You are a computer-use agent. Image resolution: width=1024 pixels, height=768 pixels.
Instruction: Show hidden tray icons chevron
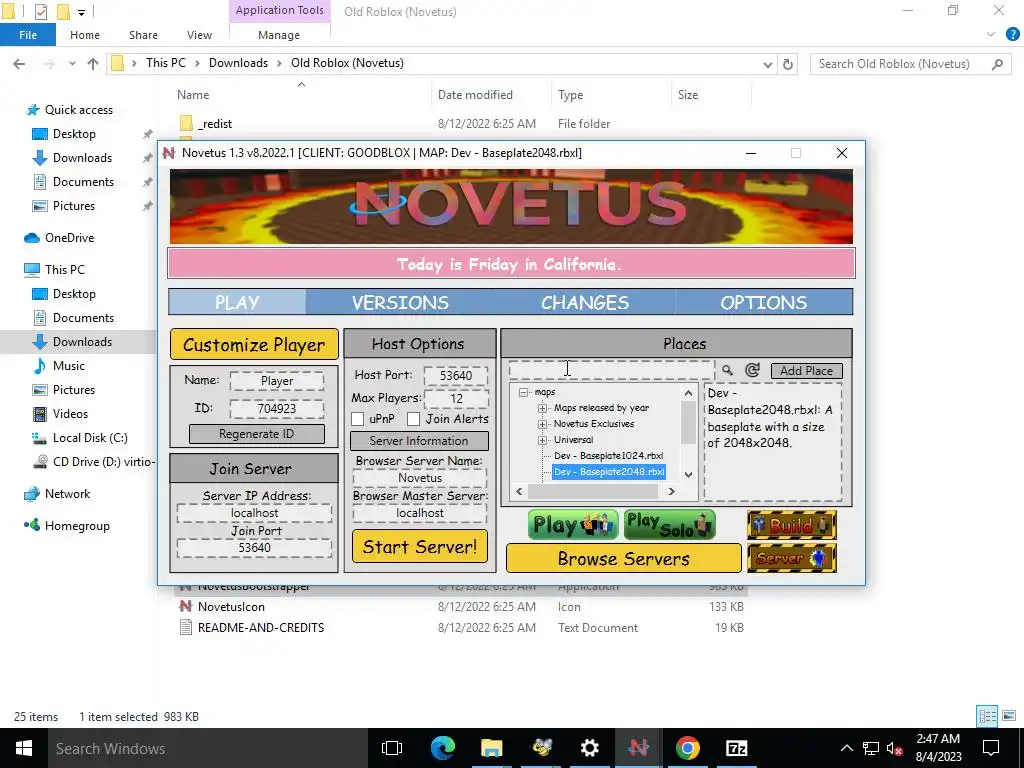(x=846, y=748)
